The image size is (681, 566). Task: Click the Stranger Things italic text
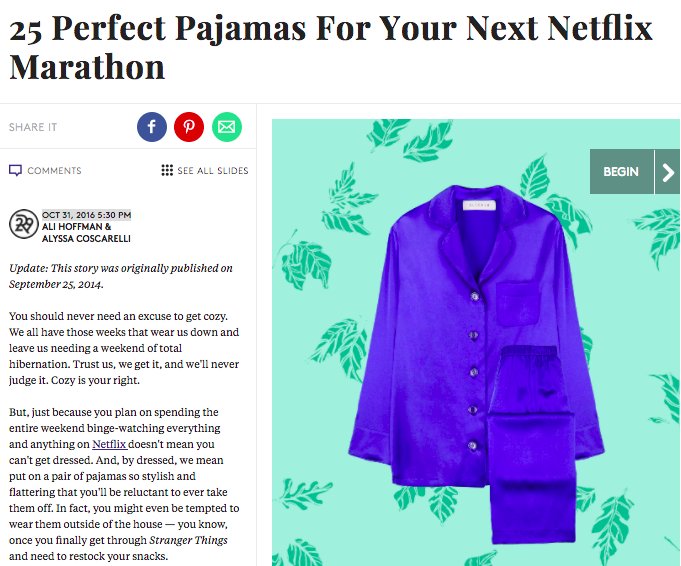click(188, 540)
